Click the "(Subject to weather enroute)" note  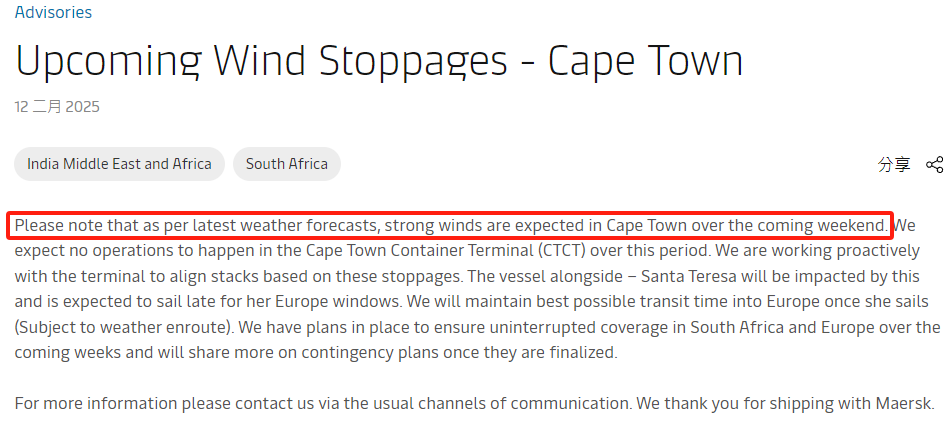point(124,328)
